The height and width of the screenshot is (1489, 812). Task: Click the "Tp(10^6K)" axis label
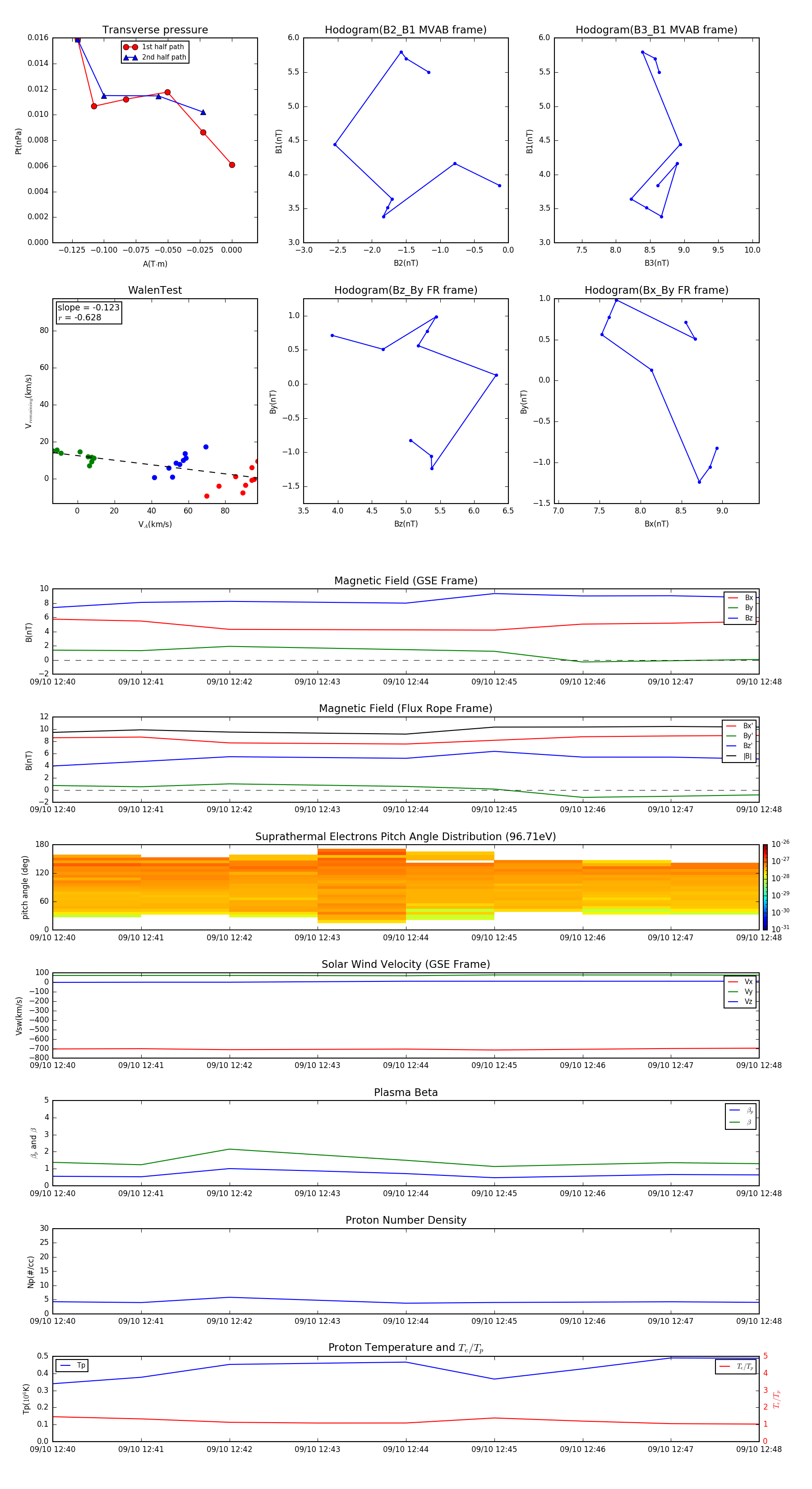(x=26, y=1398)
